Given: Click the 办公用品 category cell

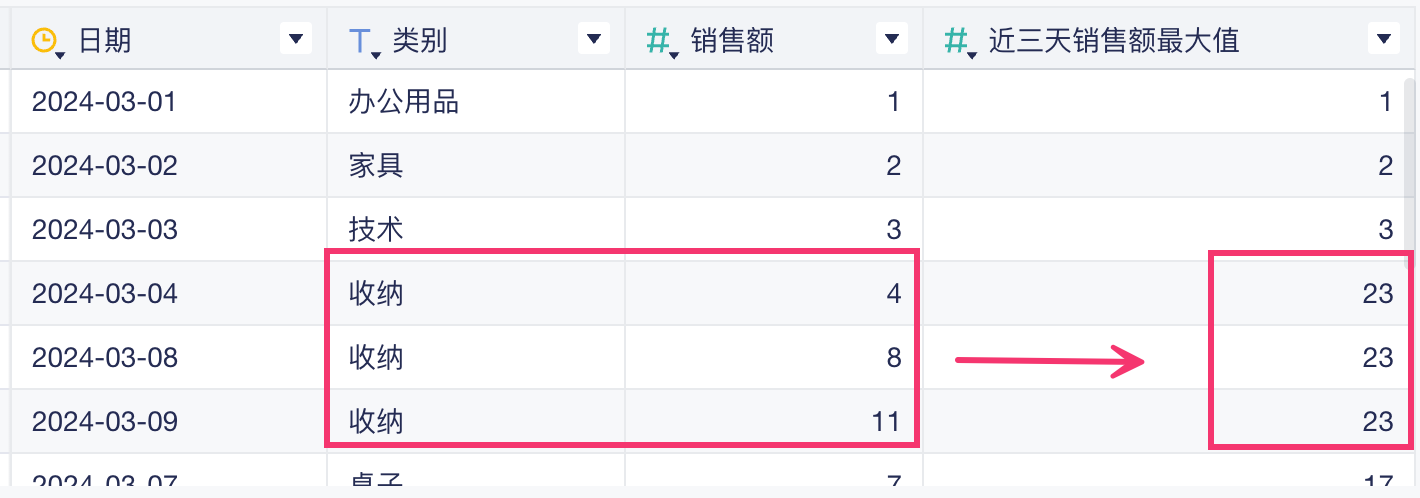Looking at the screenshot, I should (404, 101).
